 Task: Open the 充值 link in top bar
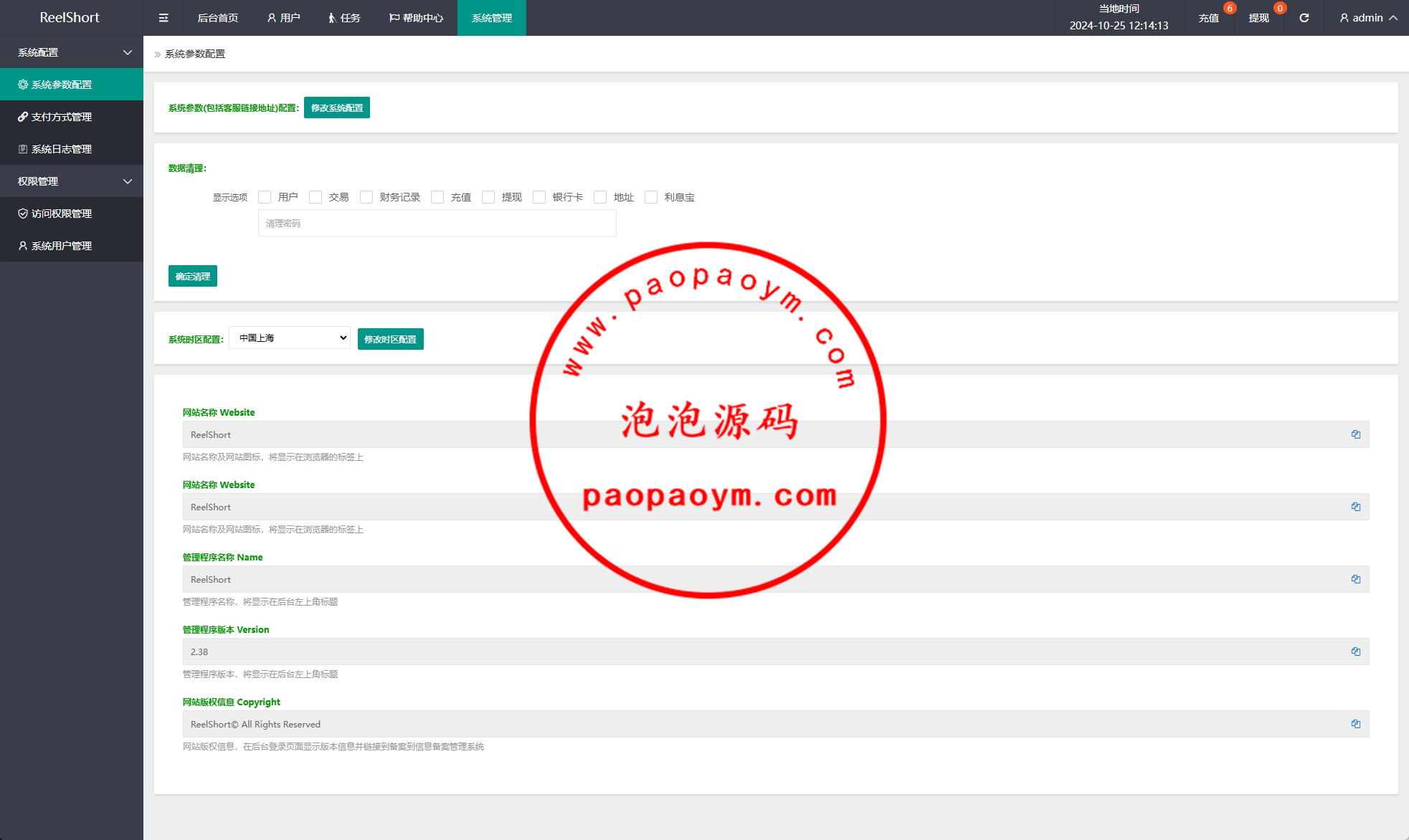pyautogui.click(x=1208, y=18)
